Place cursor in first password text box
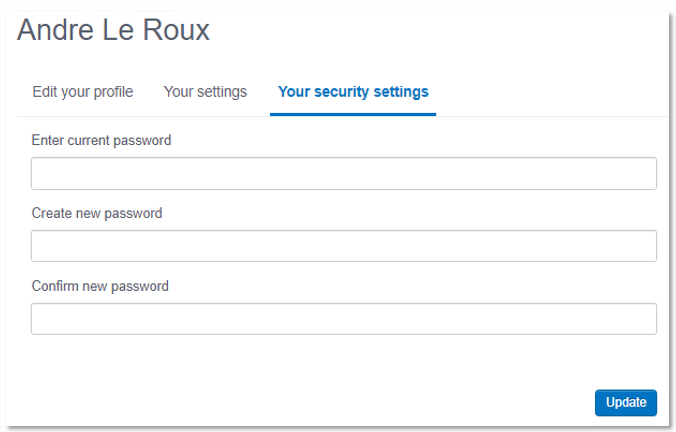 pyautogui.click(x=344, y=173)
